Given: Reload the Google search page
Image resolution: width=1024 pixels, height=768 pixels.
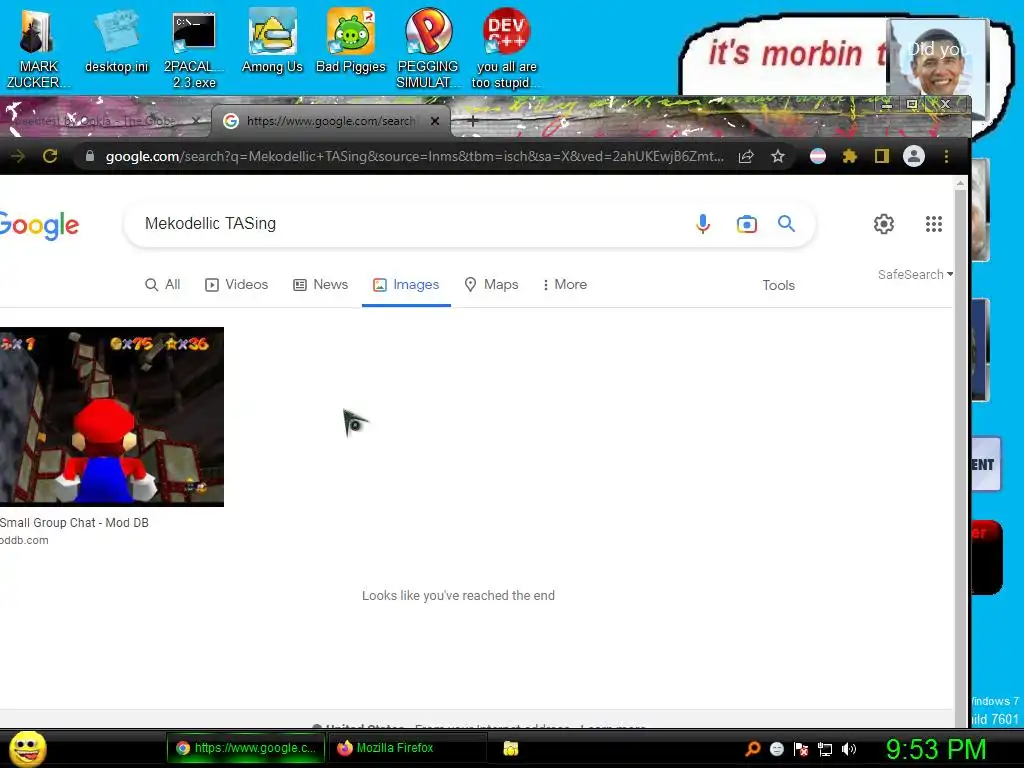Looking at the screenshot, I should click(x=50, y=156).
